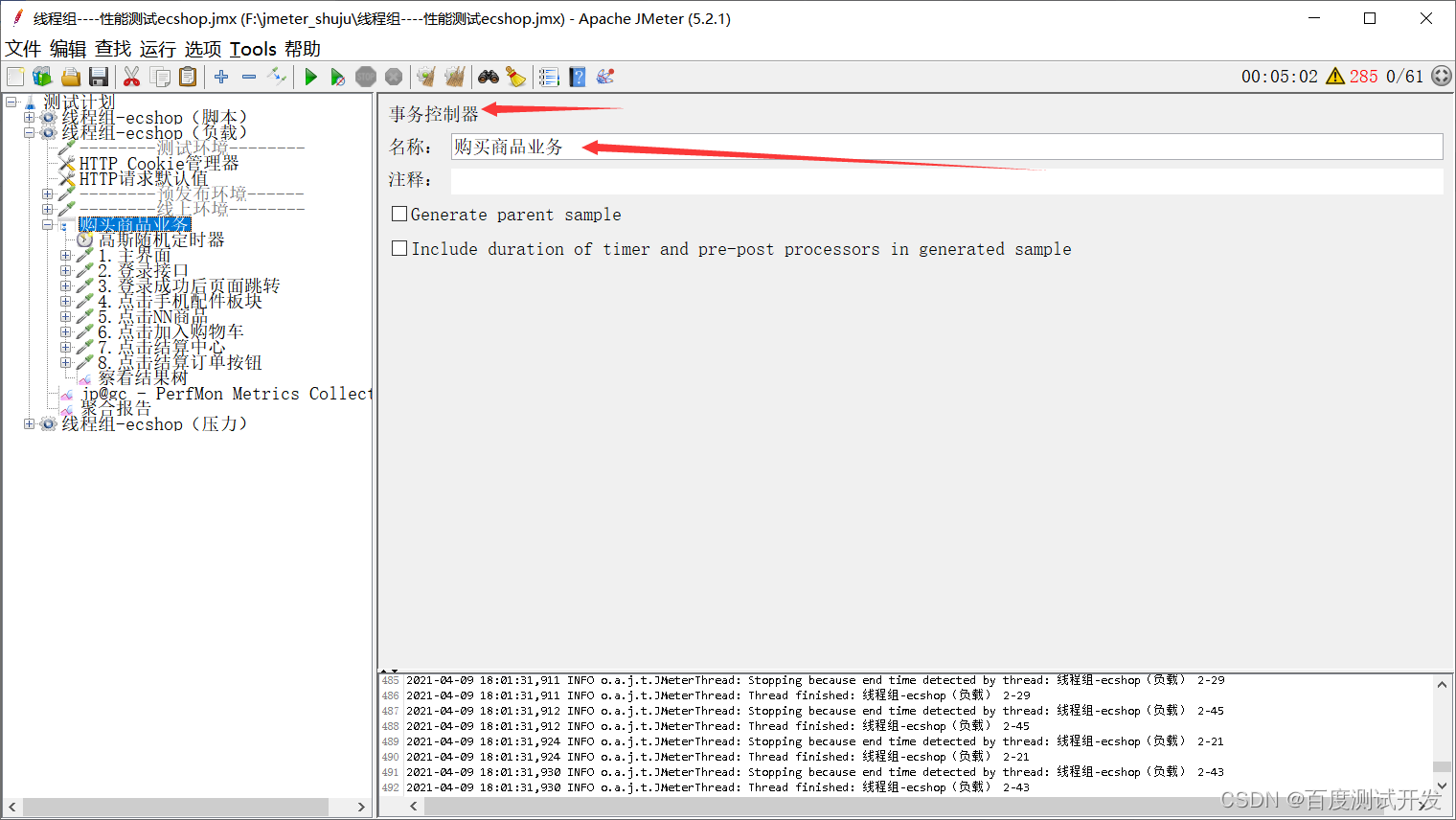Open the 选项 menu

tap(203, 49)
